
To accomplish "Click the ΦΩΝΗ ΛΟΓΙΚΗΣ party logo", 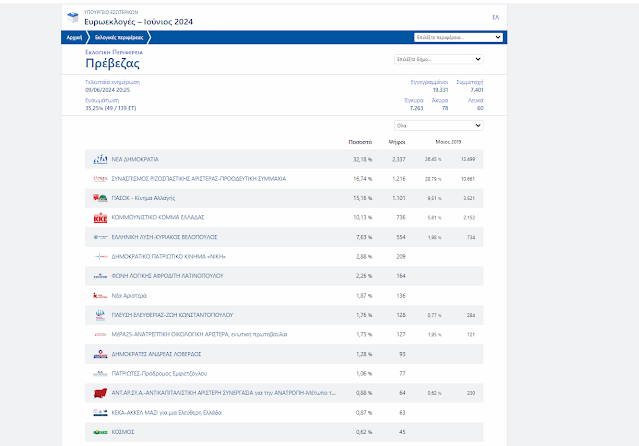I will [100, 276].
